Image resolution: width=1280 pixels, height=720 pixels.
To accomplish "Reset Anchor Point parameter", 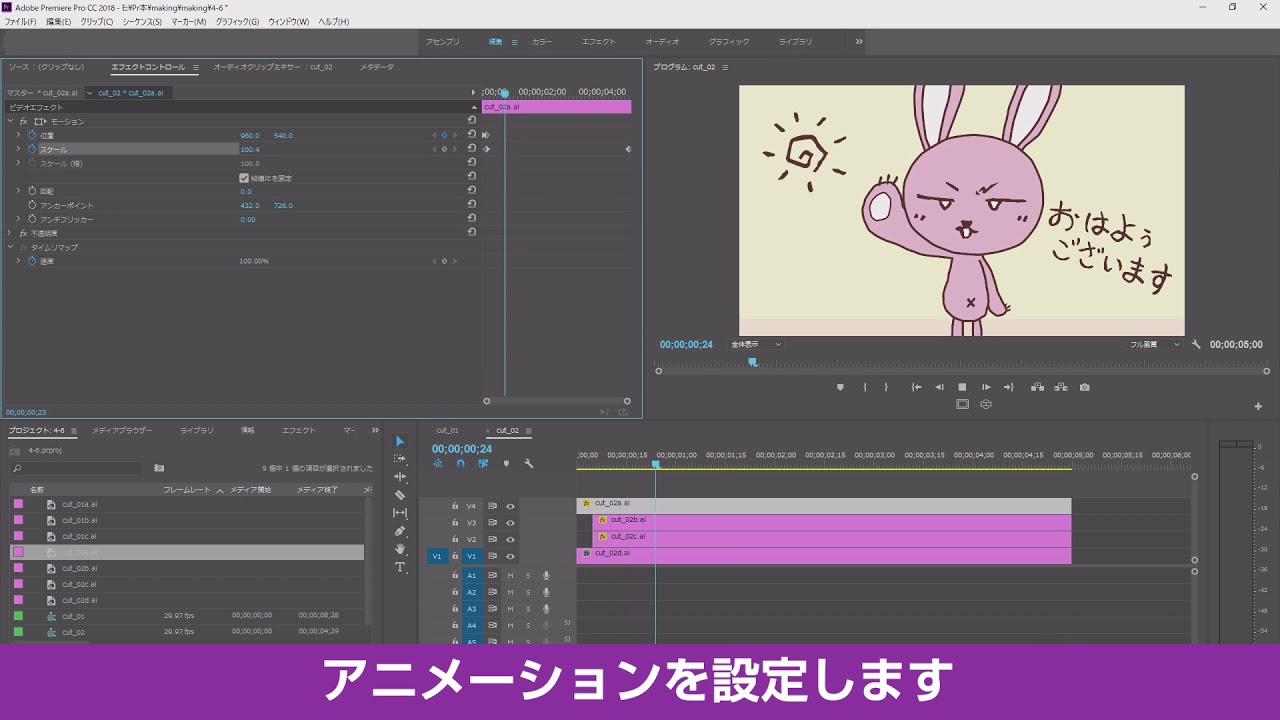I will pos(471,205).
